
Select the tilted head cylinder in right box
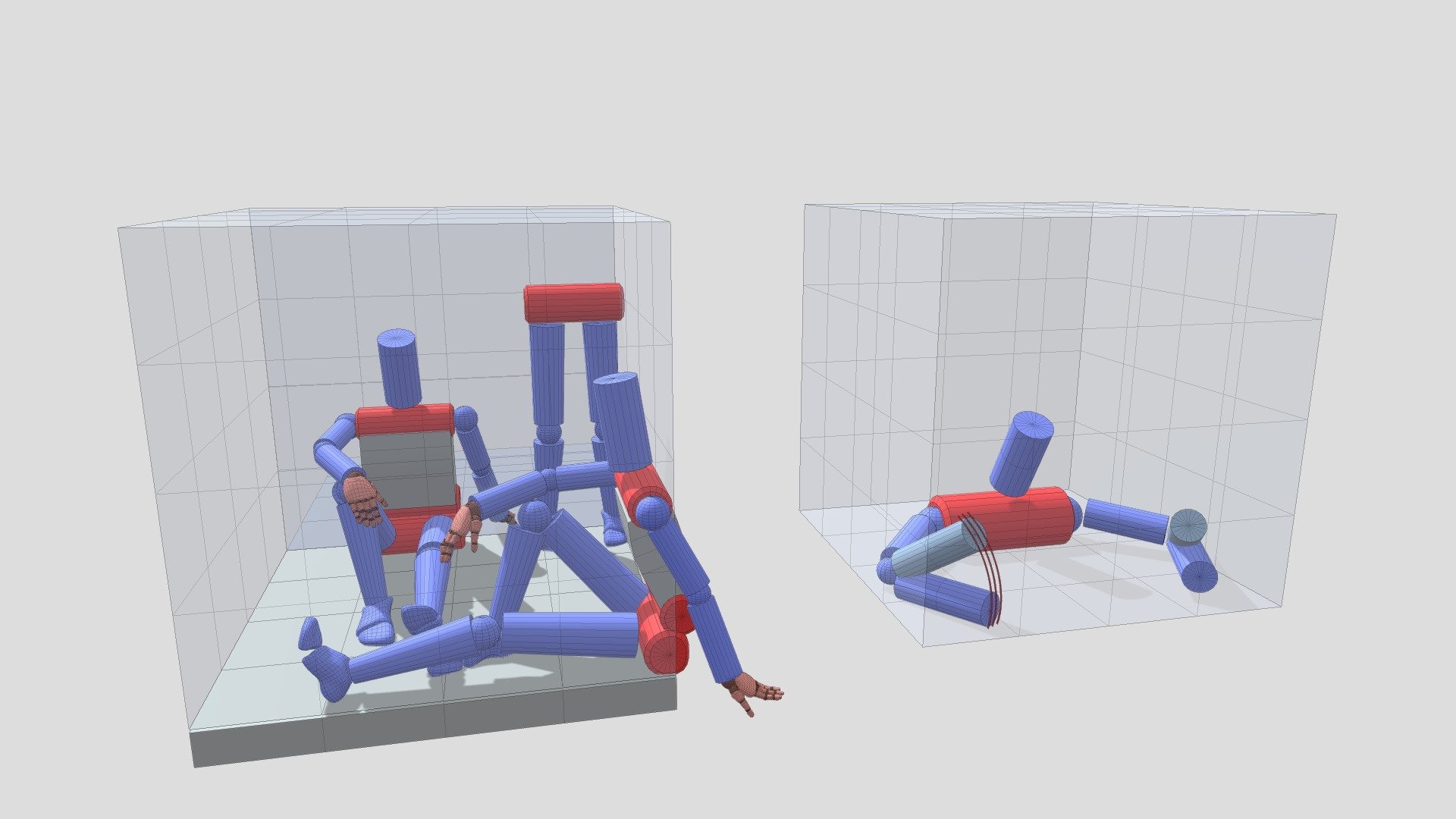click(1021, 453)
